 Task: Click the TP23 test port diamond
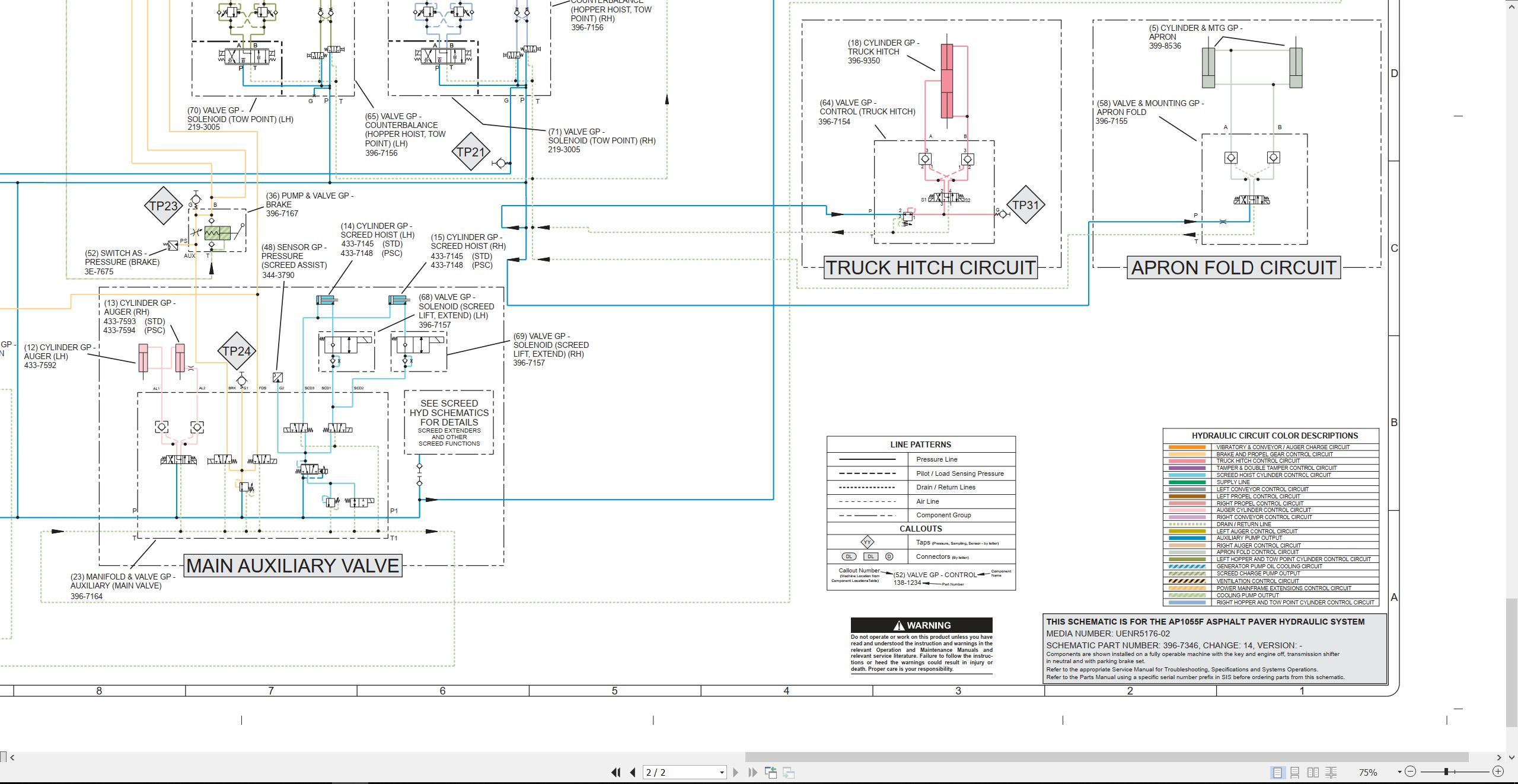tap(164, 206)
